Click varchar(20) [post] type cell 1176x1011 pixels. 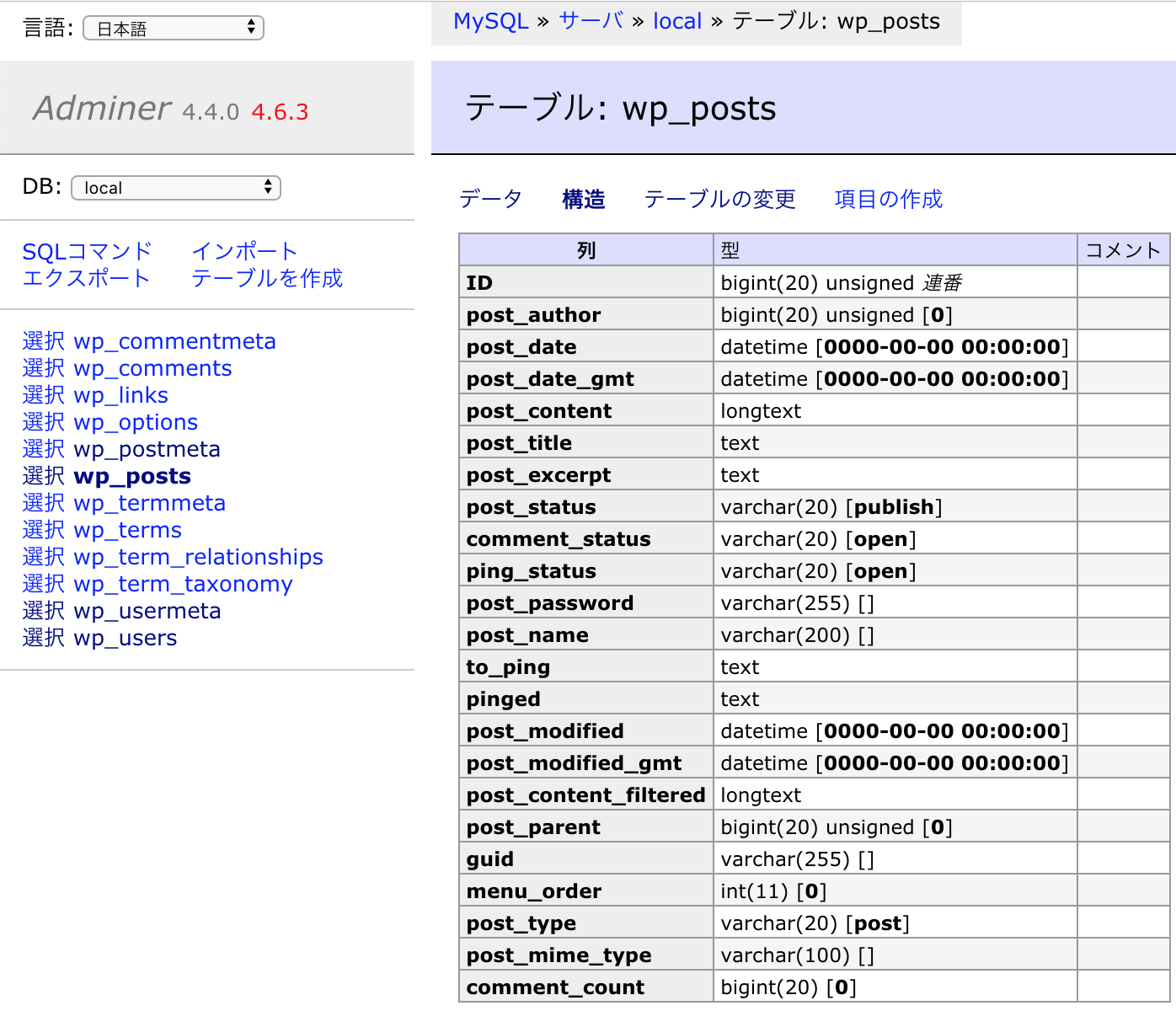pyautogui.click(x=895, y=923)
